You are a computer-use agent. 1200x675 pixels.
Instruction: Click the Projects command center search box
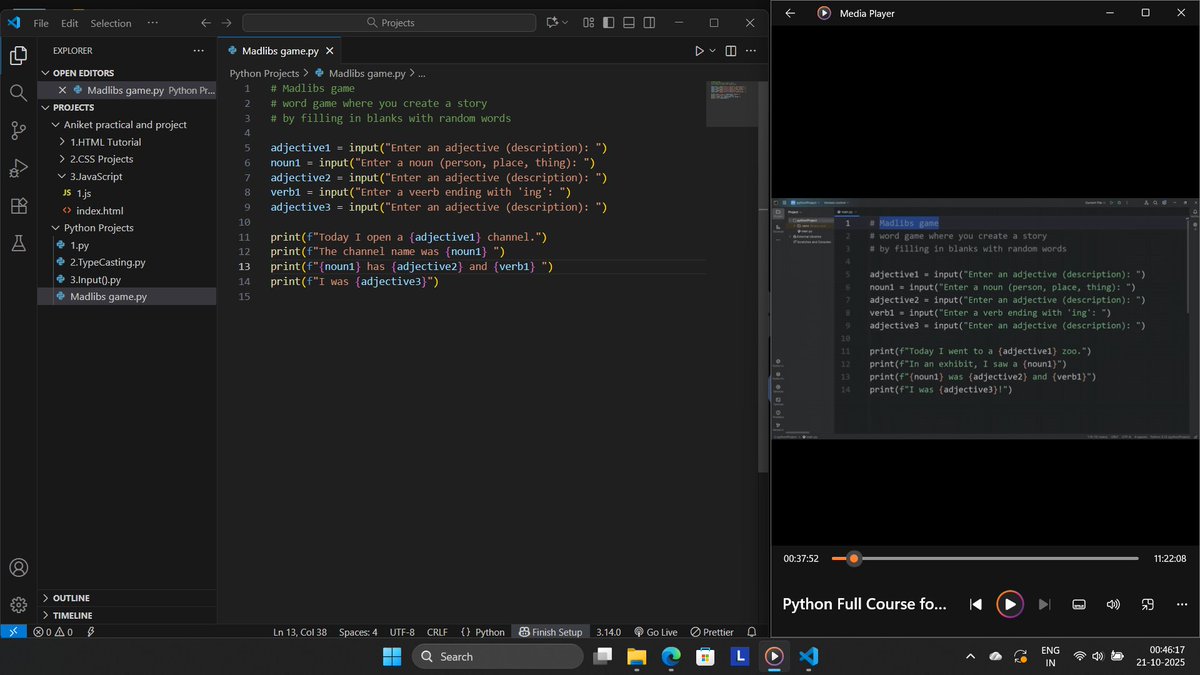tap(390, 22)
